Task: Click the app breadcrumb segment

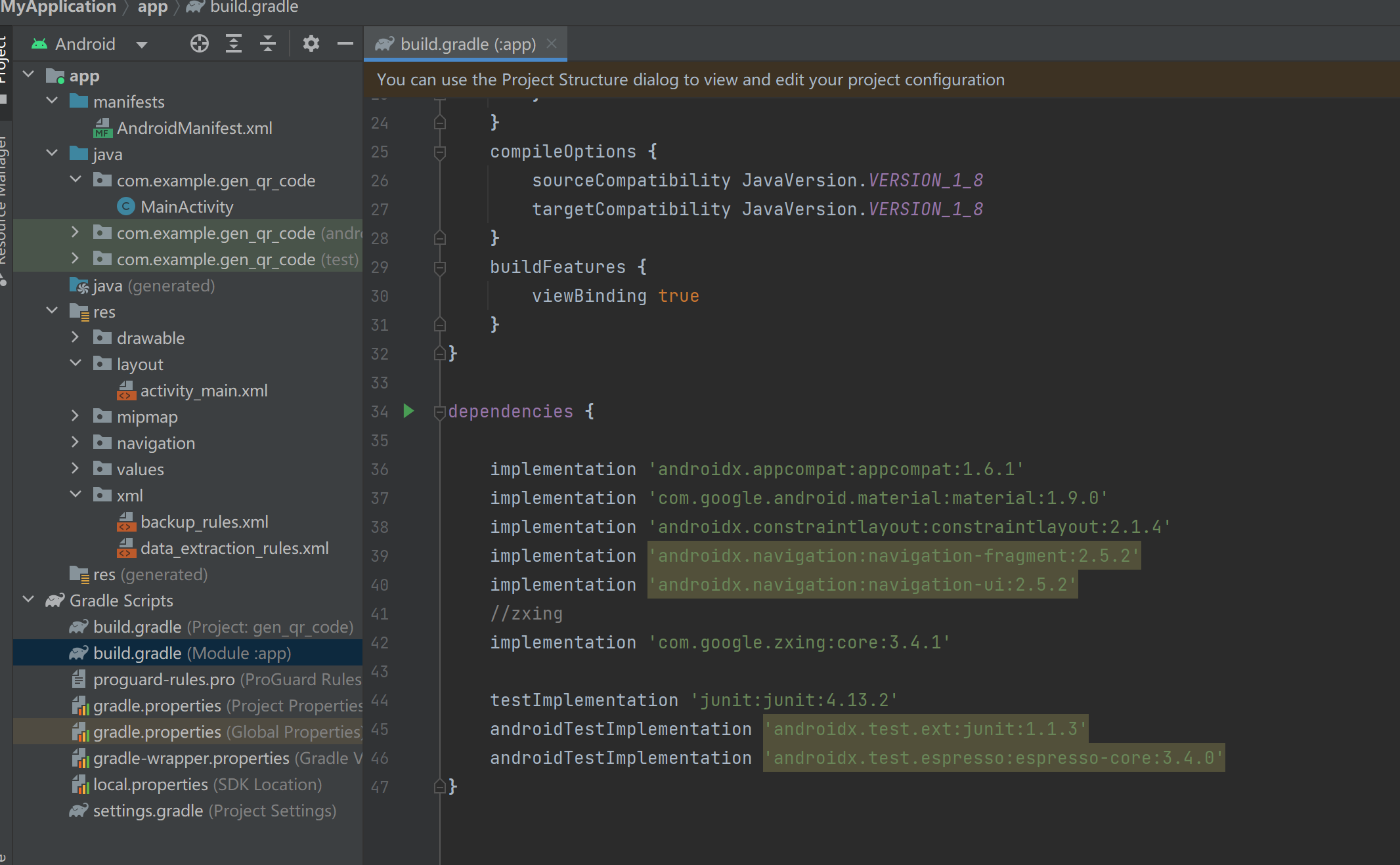Action: [x=152, y=7]
